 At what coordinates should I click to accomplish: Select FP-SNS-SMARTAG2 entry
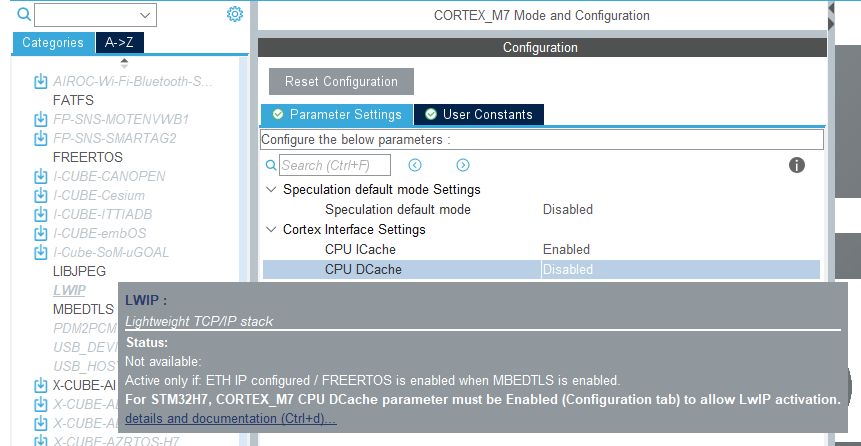(114, 138)
